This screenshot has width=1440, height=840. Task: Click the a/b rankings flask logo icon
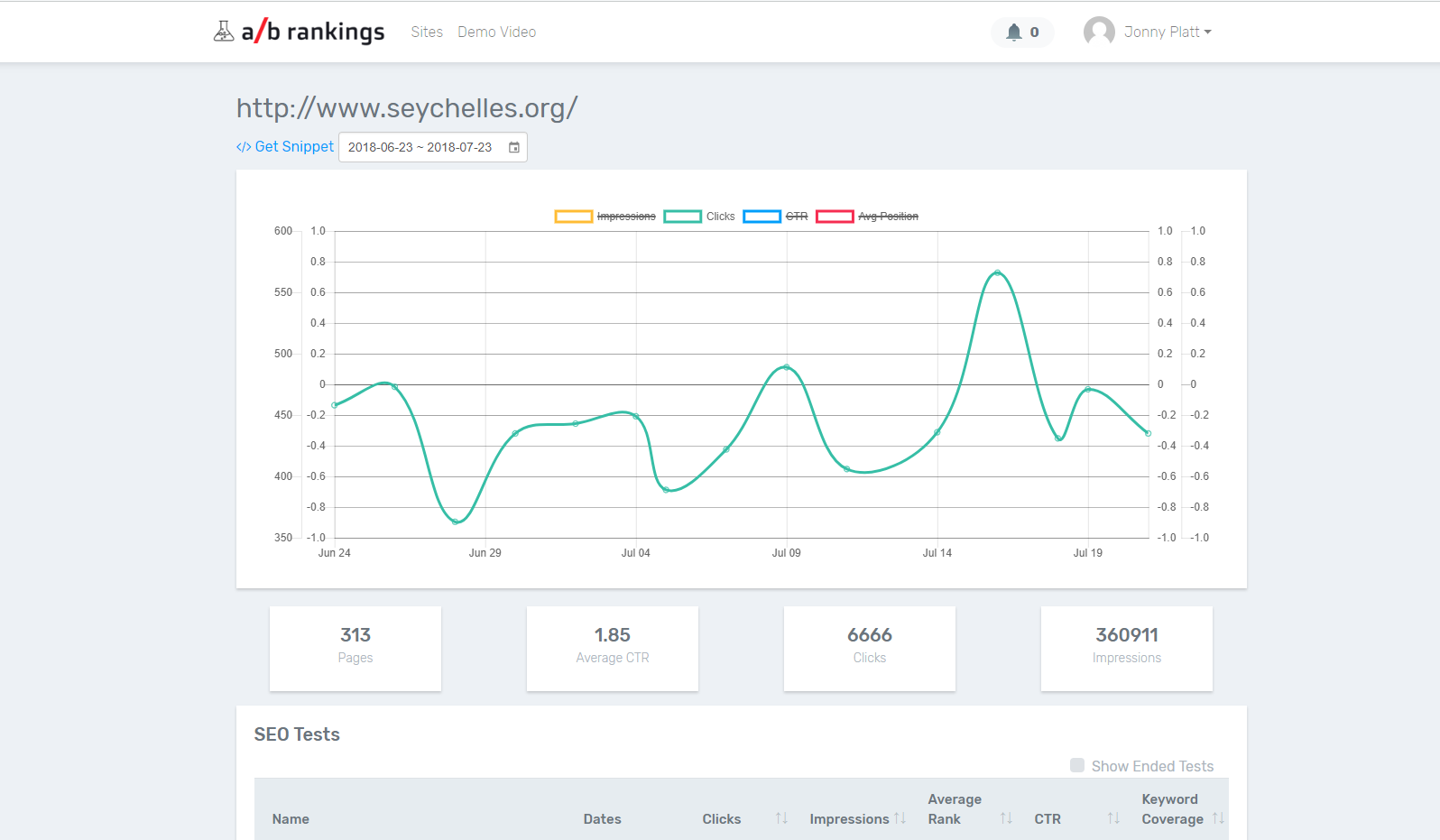(x=223, y=32)
